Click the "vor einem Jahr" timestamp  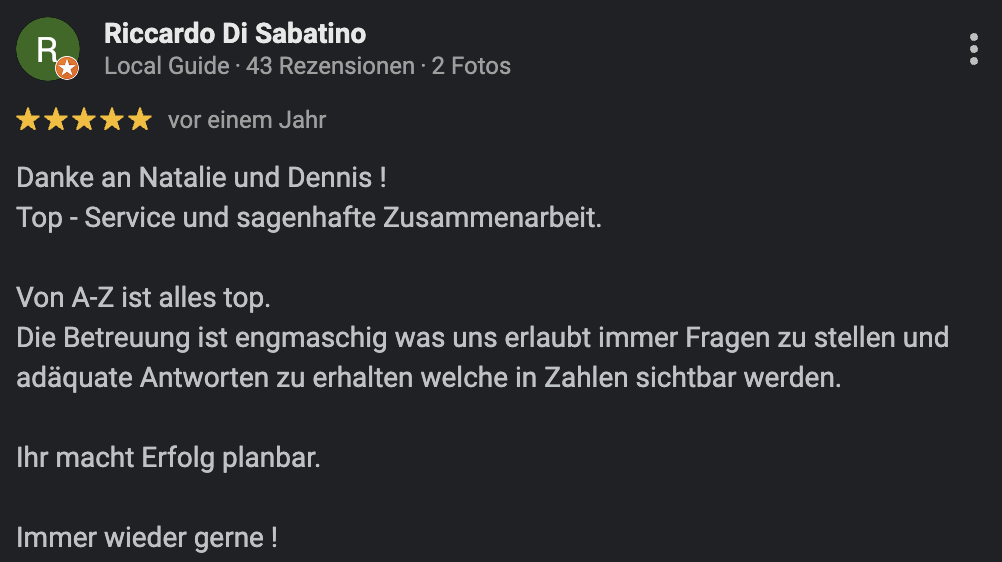247,121
